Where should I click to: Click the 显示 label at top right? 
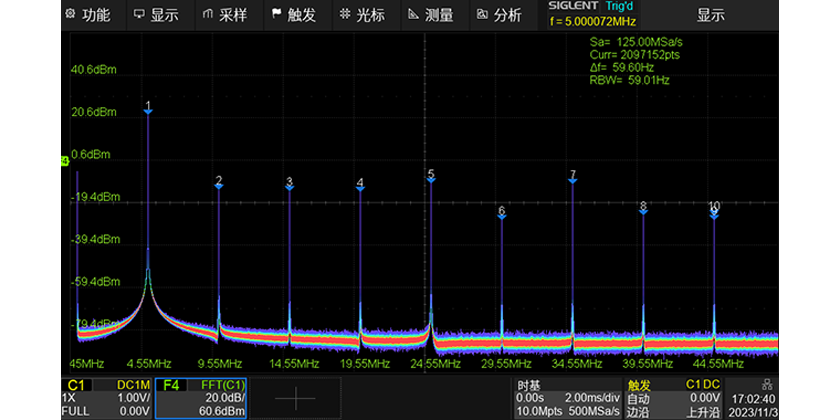coord(710,15)
